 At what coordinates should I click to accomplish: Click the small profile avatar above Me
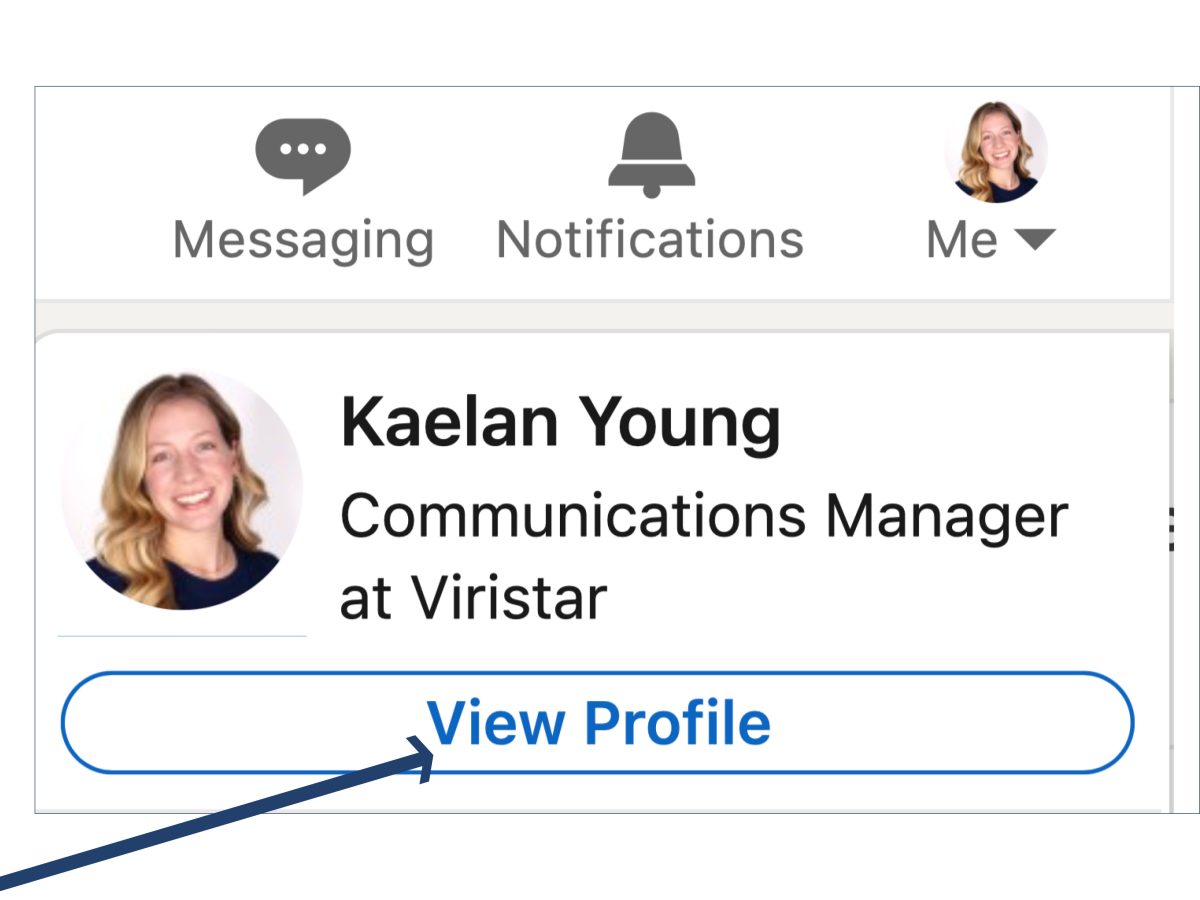click(995, 152)
